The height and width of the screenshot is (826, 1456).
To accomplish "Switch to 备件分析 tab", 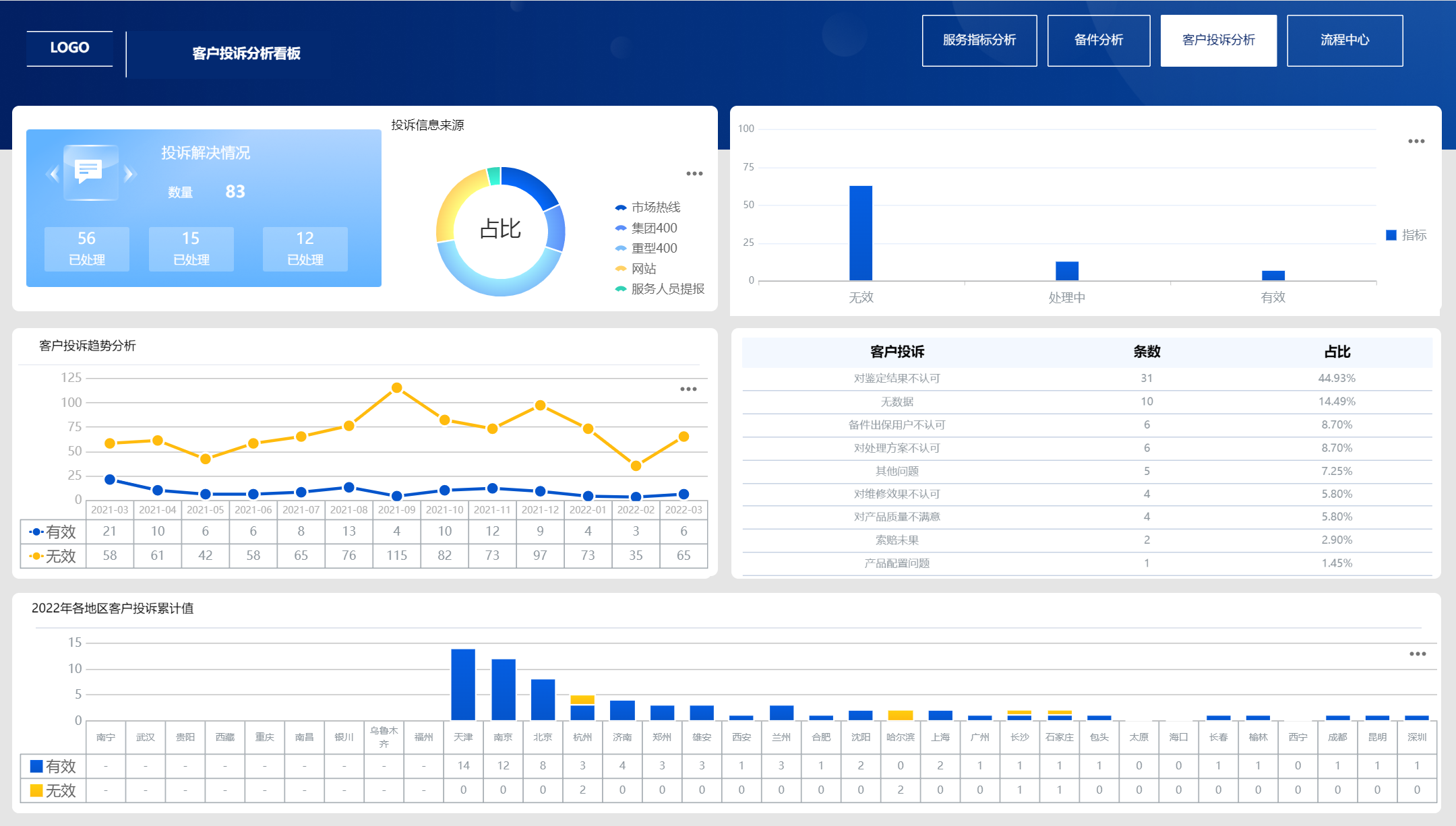I will pos(1098,40).
